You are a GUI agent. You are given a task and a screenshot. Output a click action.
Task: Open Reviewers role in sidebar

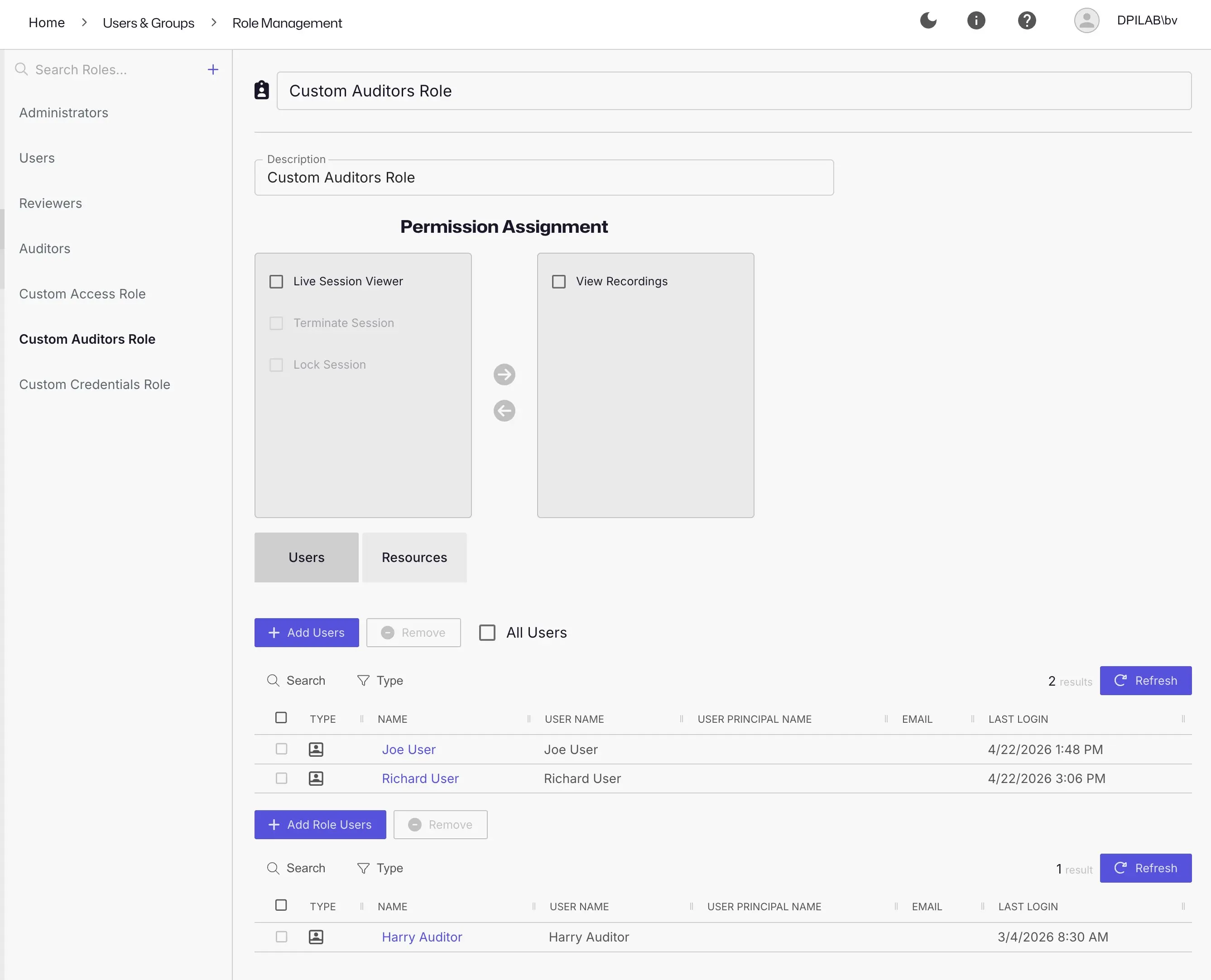point(51,203)
